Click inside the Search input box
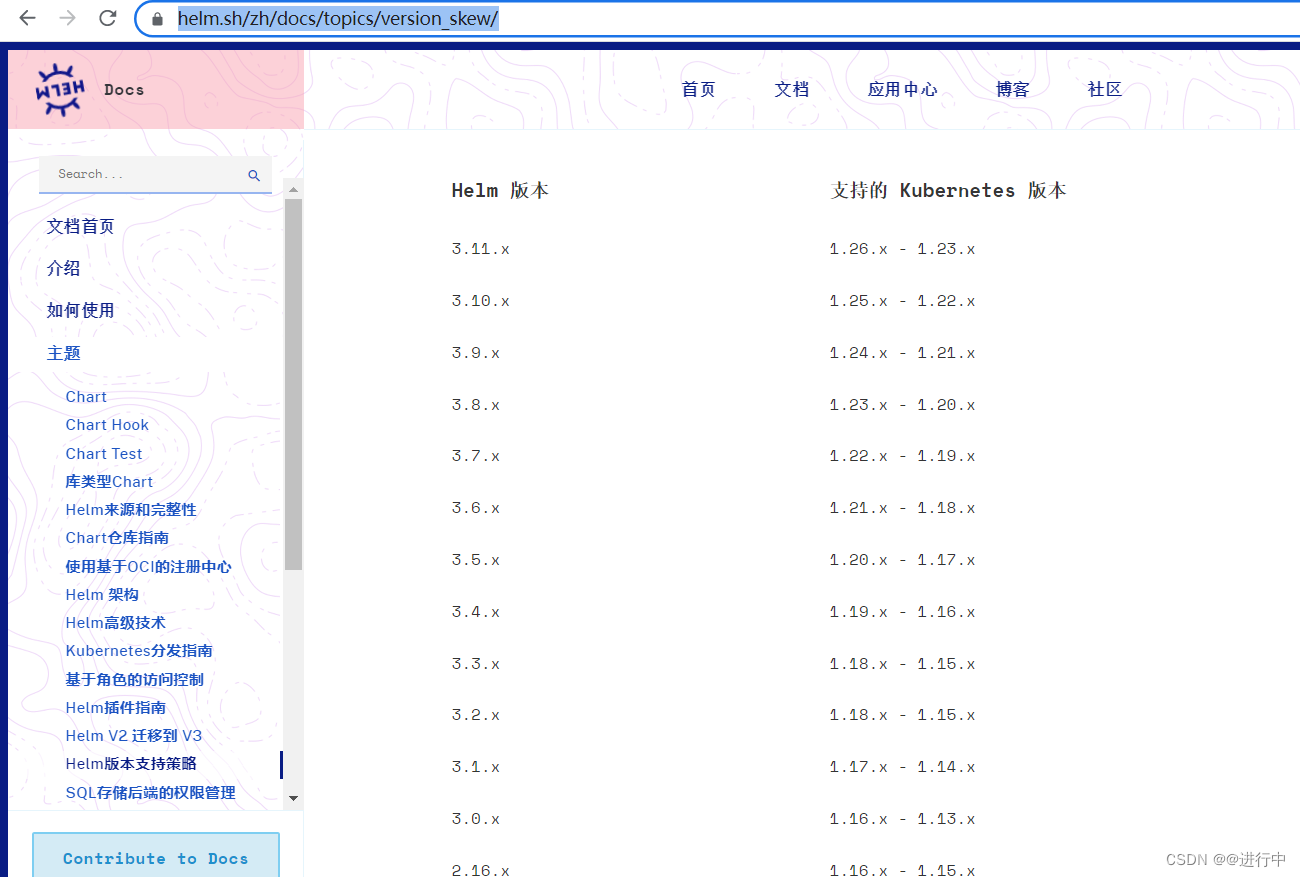 coord(130,173)
